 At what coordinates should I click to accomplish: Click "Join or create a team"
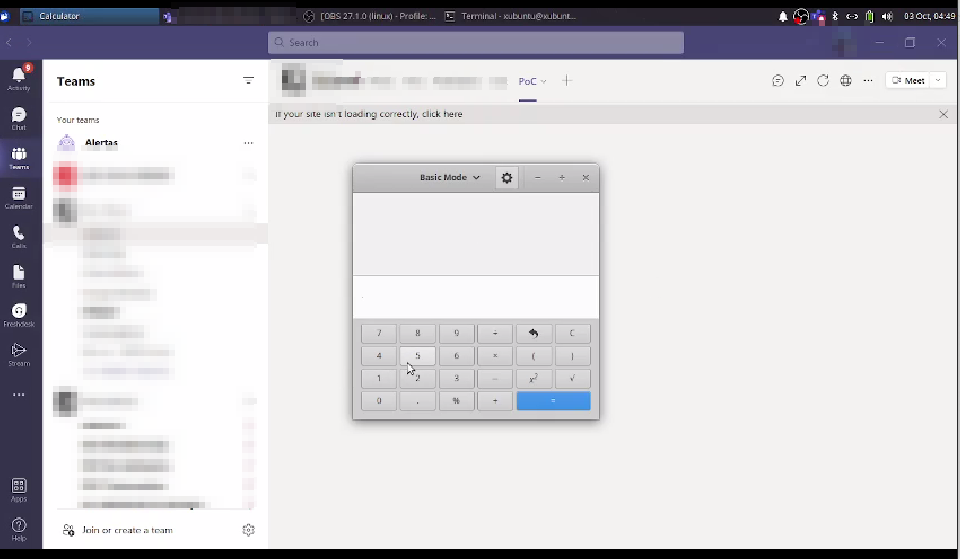pos(127,530)
